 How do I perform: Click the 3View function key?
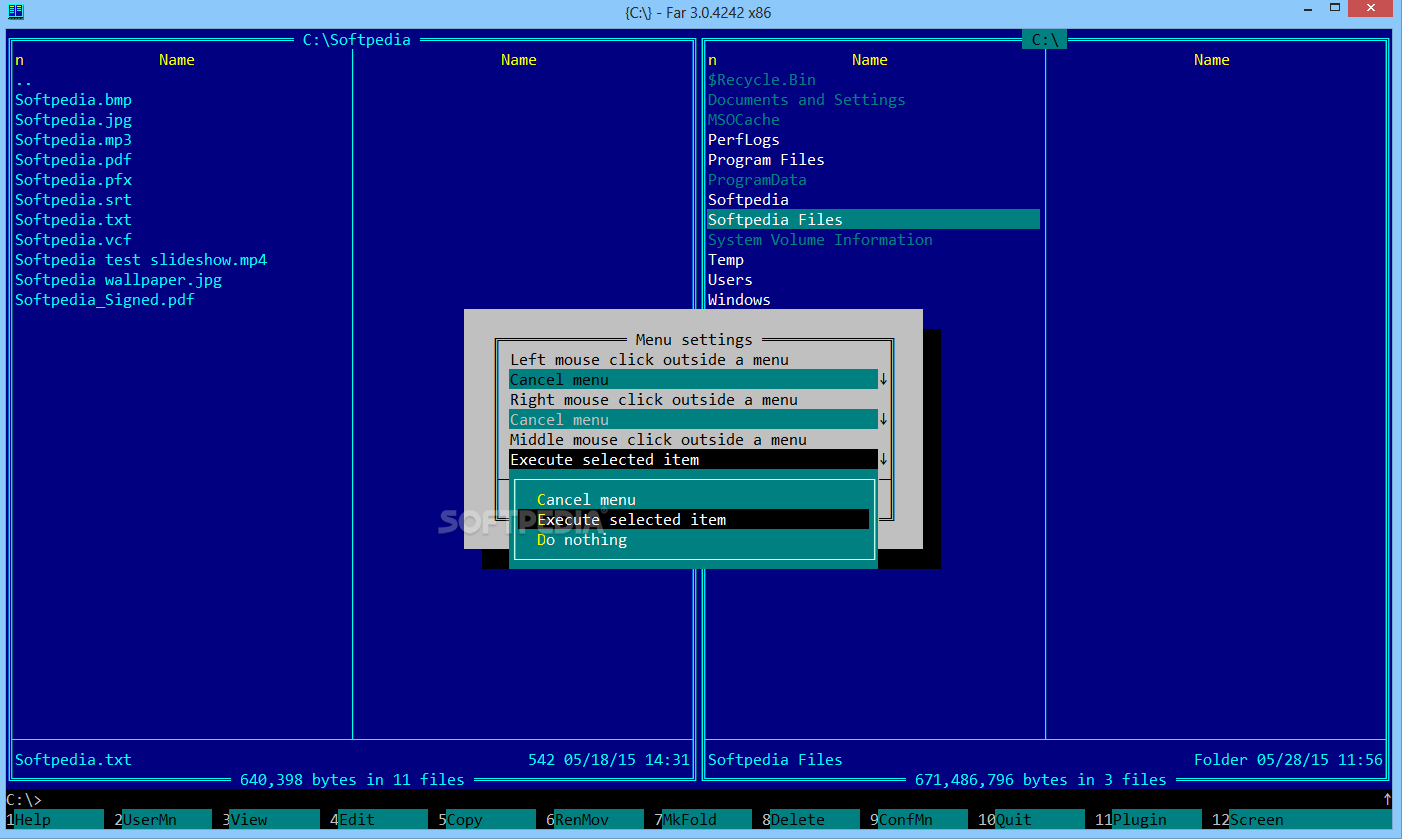coord(270,820)
